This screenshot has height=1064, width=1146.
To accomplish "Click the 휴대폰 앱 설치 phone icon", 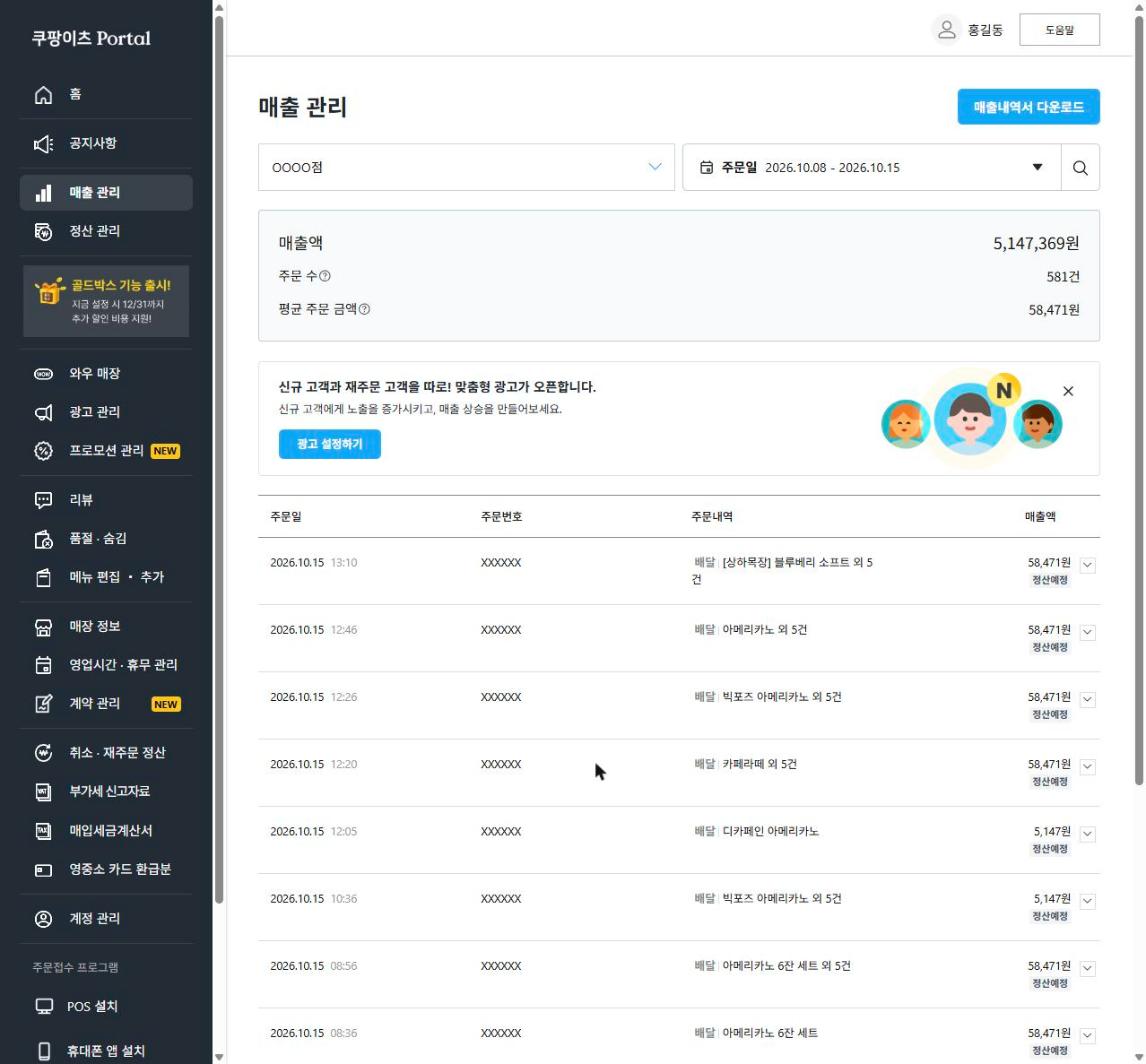I will coord(44,1051).
